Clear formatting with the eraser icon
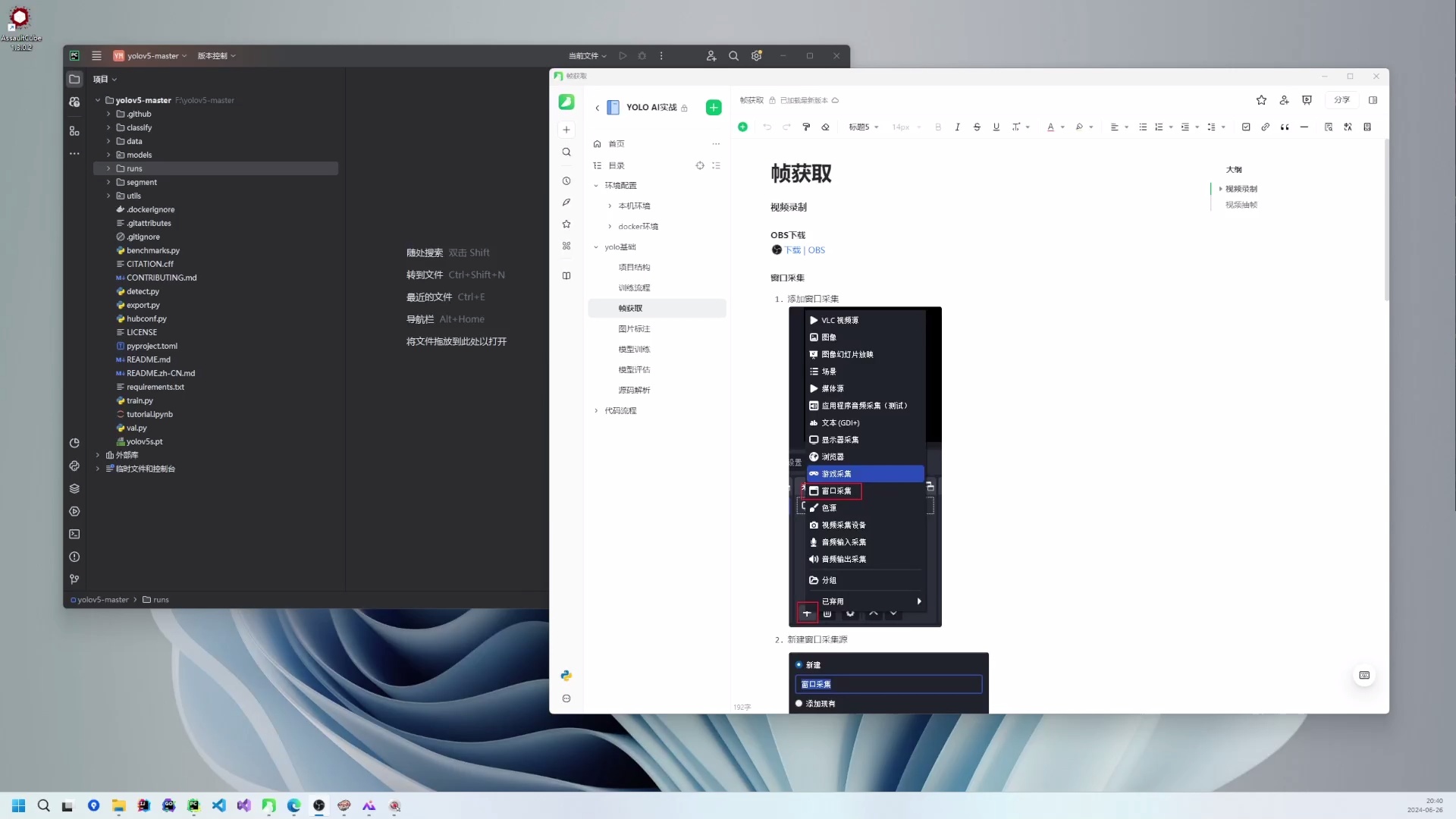This screenshot has height=819, width=1456. [x=826, y=127]
